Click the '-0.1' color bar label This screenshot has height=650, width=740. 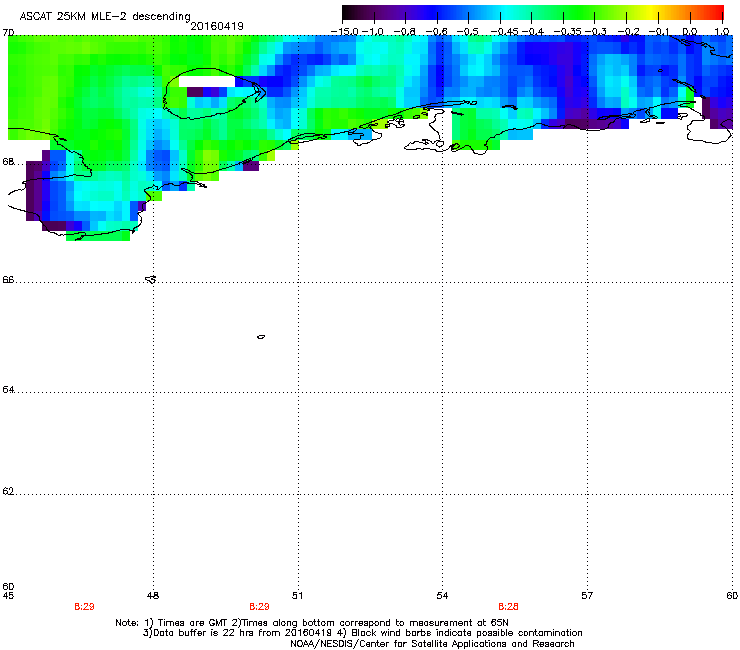point(659,32)
